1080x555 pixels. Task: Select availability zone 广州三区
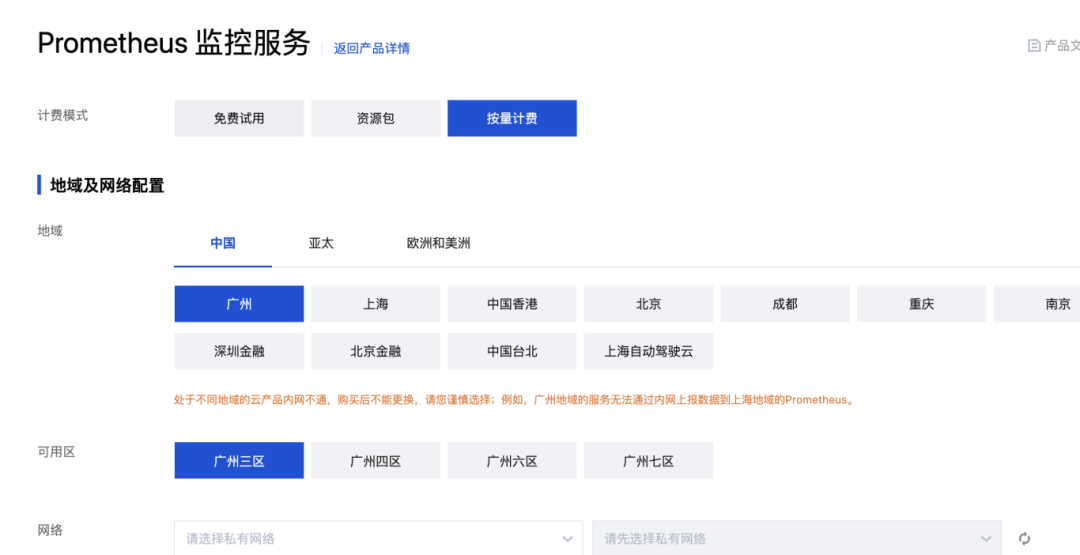click(x=239, y=461)
